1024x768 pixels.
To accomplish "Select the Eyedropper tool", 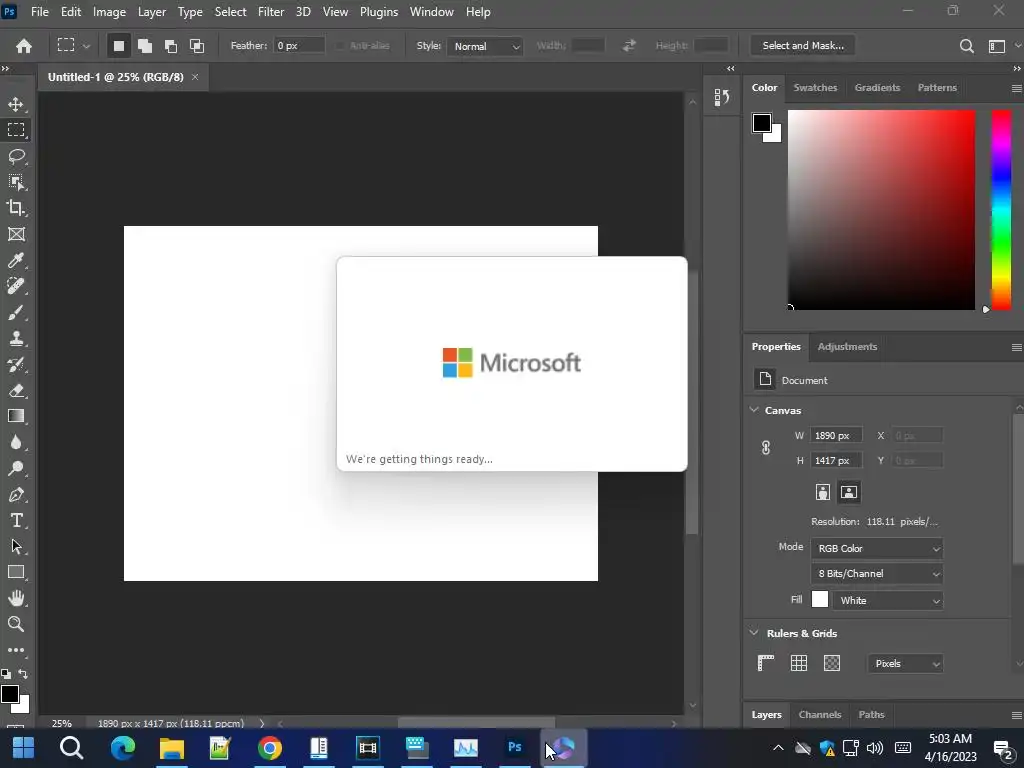I will (16, 261).
